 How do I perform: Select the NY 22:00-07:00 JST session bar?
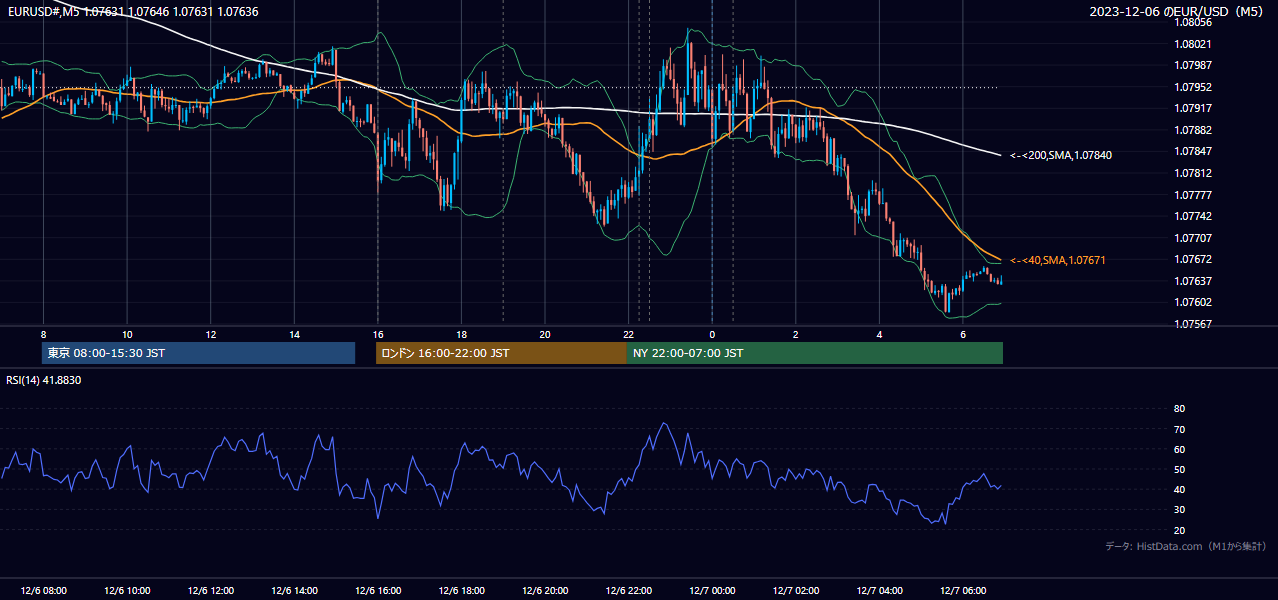[x=815, y=353]
